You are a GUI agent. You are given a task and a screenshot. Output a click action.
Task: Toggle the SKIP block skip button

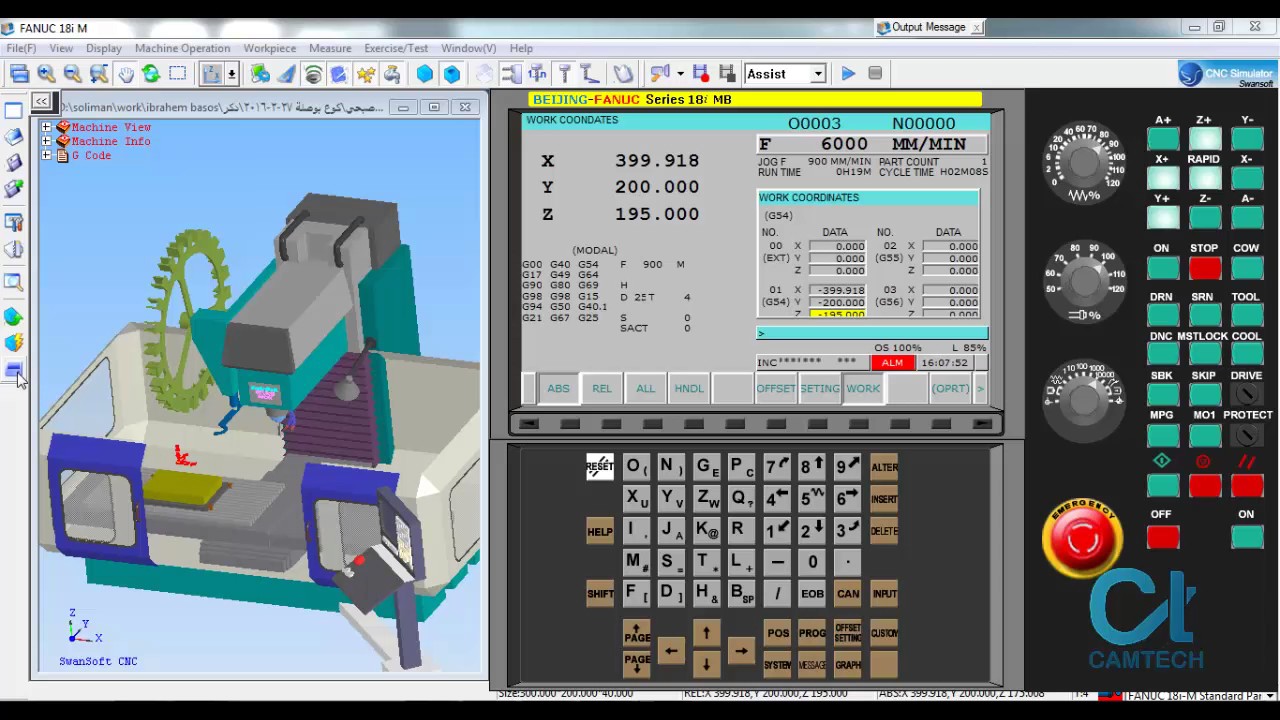pyautogui.click(x=1204, y=396)
